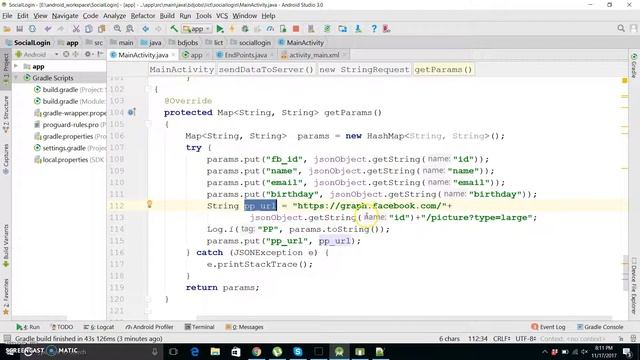The width and height of the screenshot is (640, 360).
Task: Expand the app module node
Action: tap(16, 66)
